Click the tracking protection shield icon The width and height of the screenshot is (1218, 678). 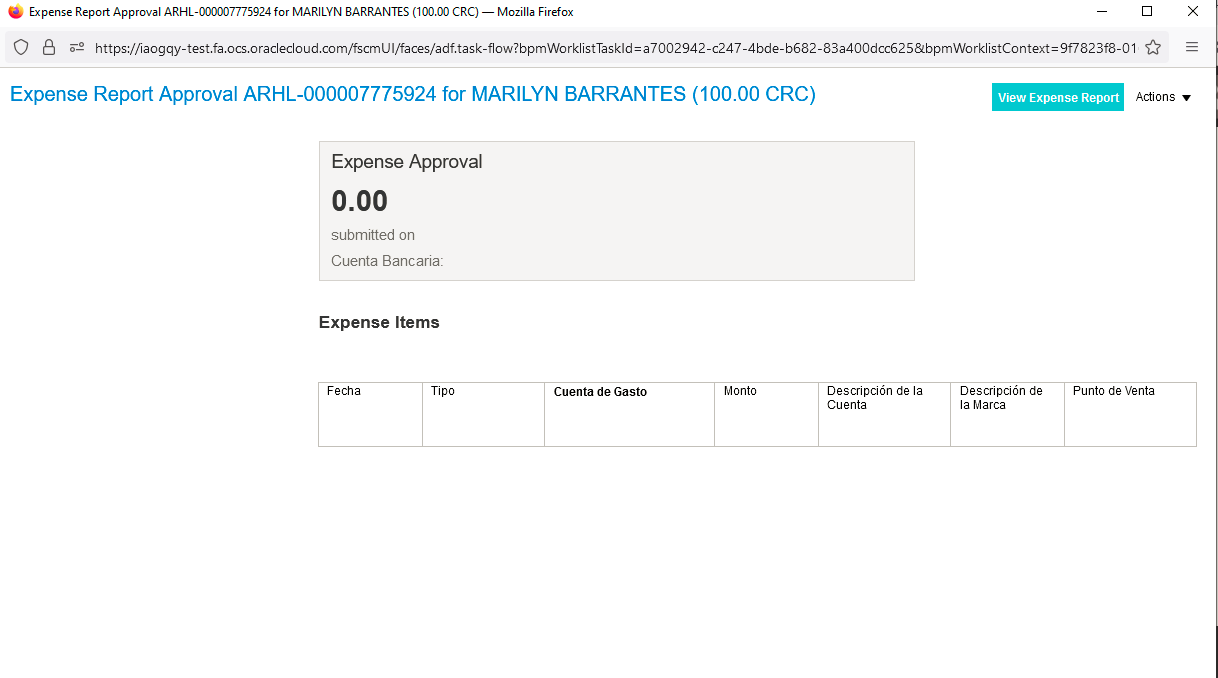(x=21, y=47)
